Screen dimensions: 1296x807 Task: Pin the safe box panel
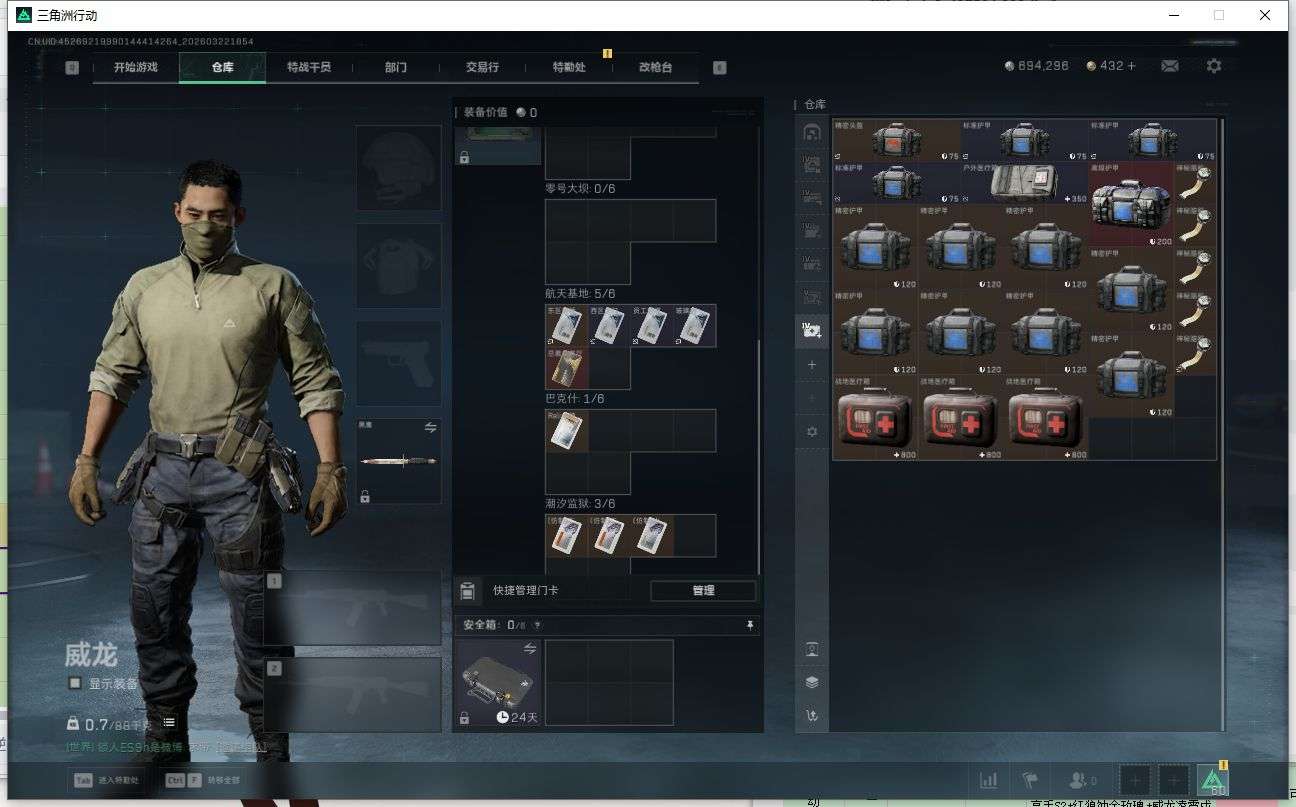pyautogui.click(x=750, y=626)
